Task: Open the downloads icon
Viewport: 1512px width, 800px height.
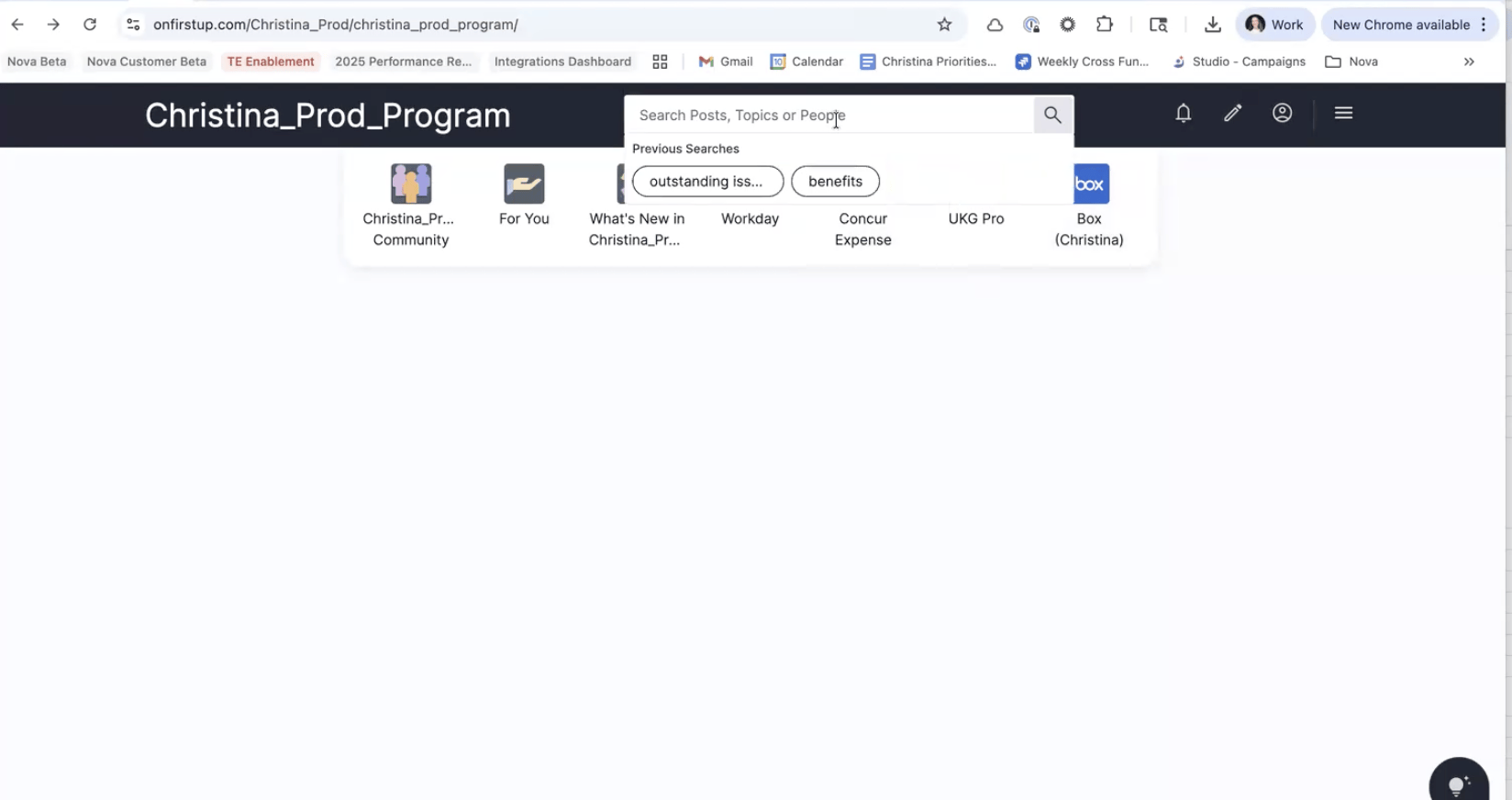Action: click(x=1213, y=25)
